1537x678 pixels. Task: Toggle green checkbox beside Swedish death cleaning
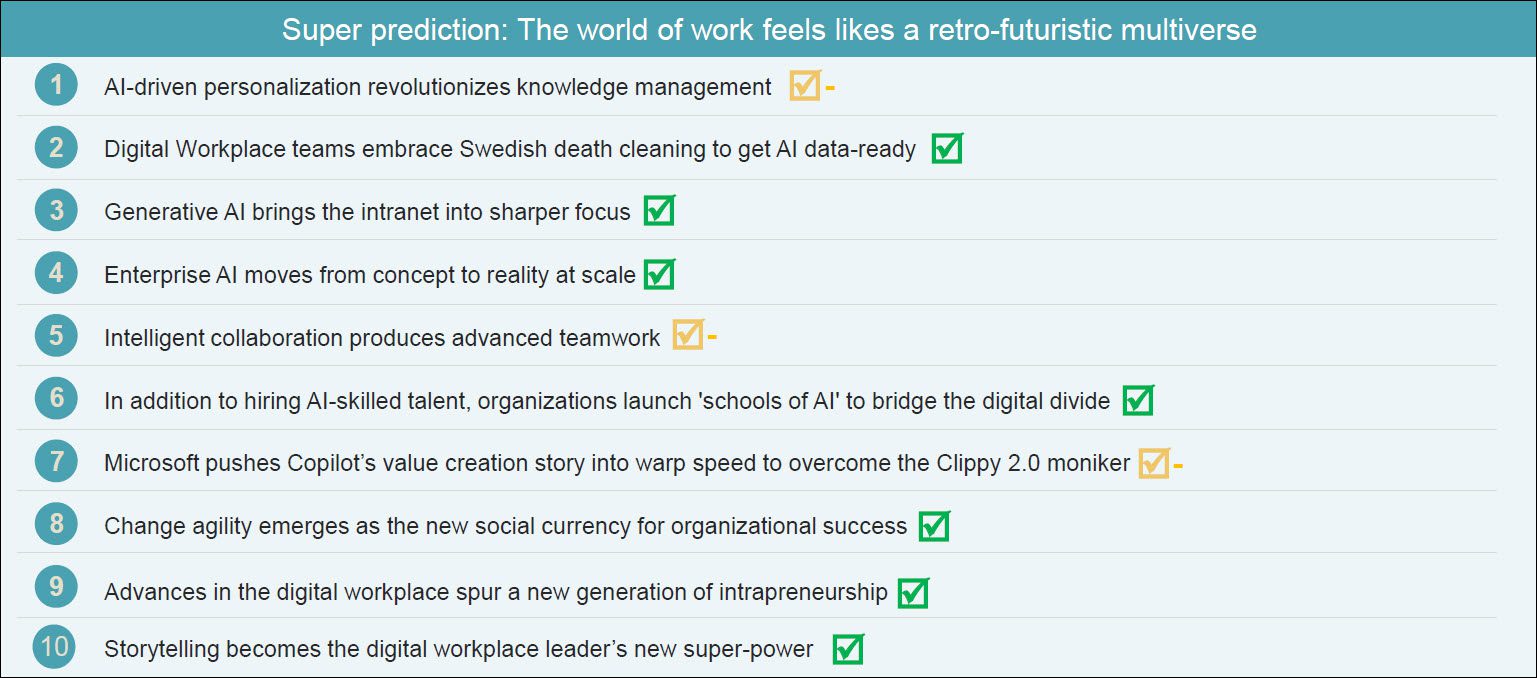point(946,149)
